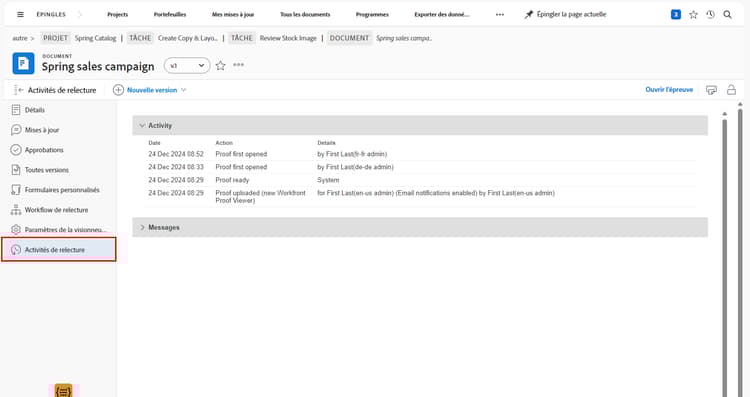Click the 24 Dec 2024 08:52 date entry
This screenshot has width=750, height=397.
tap(176, 154)
